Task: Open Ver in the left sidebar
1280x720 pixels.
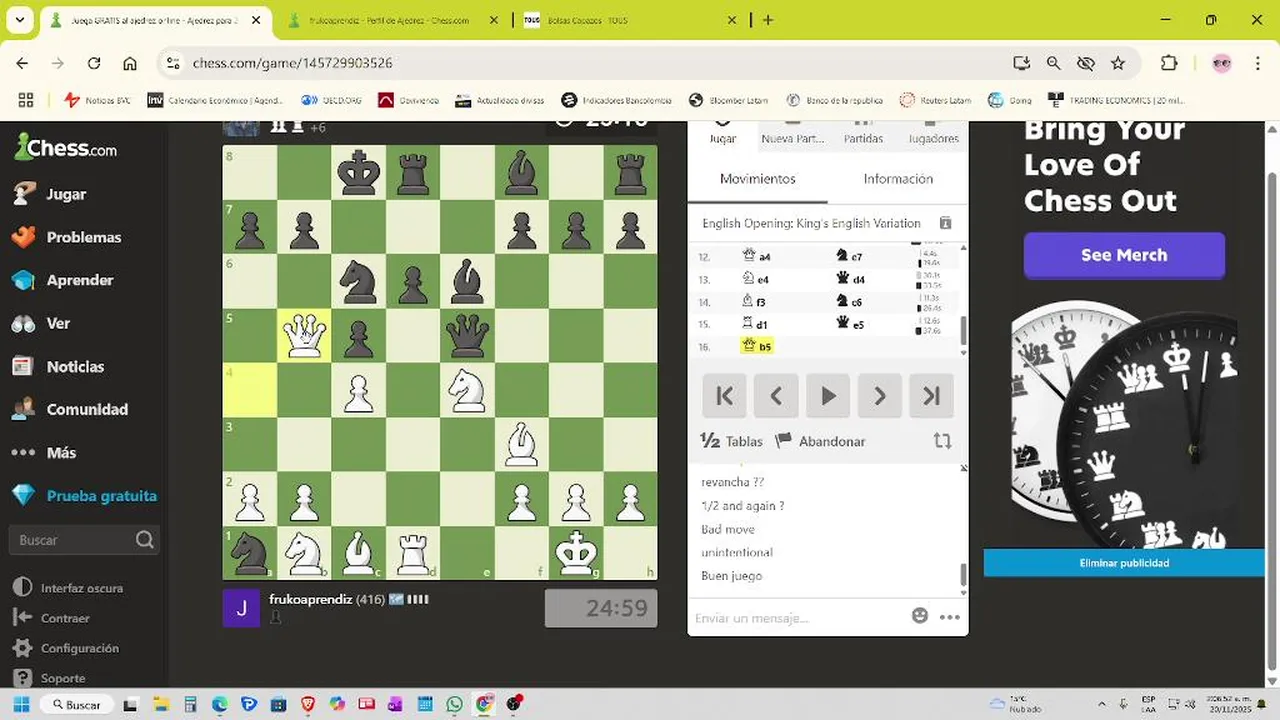Action: pos(58,323)
